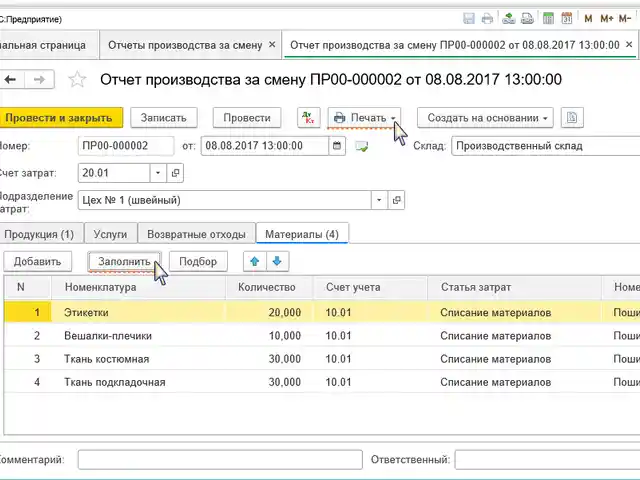Click the N column header

pyautogui.click(x=28, y=287)
